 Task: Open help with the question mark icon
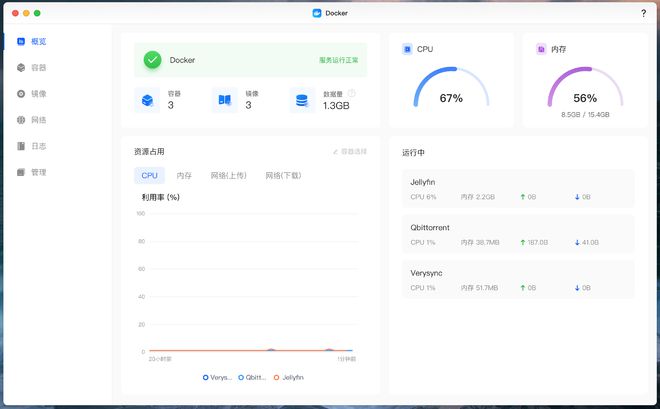pos(644,13)
